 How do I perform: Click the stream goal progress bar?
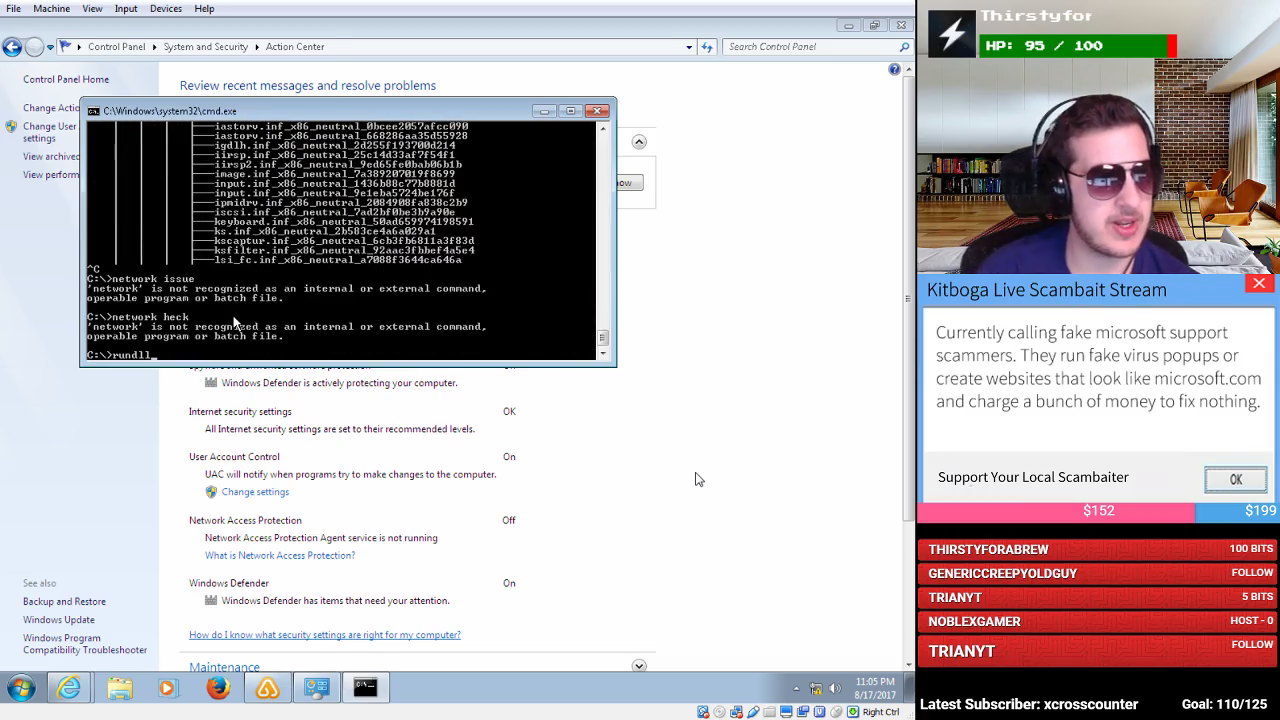click(1098, 511)
